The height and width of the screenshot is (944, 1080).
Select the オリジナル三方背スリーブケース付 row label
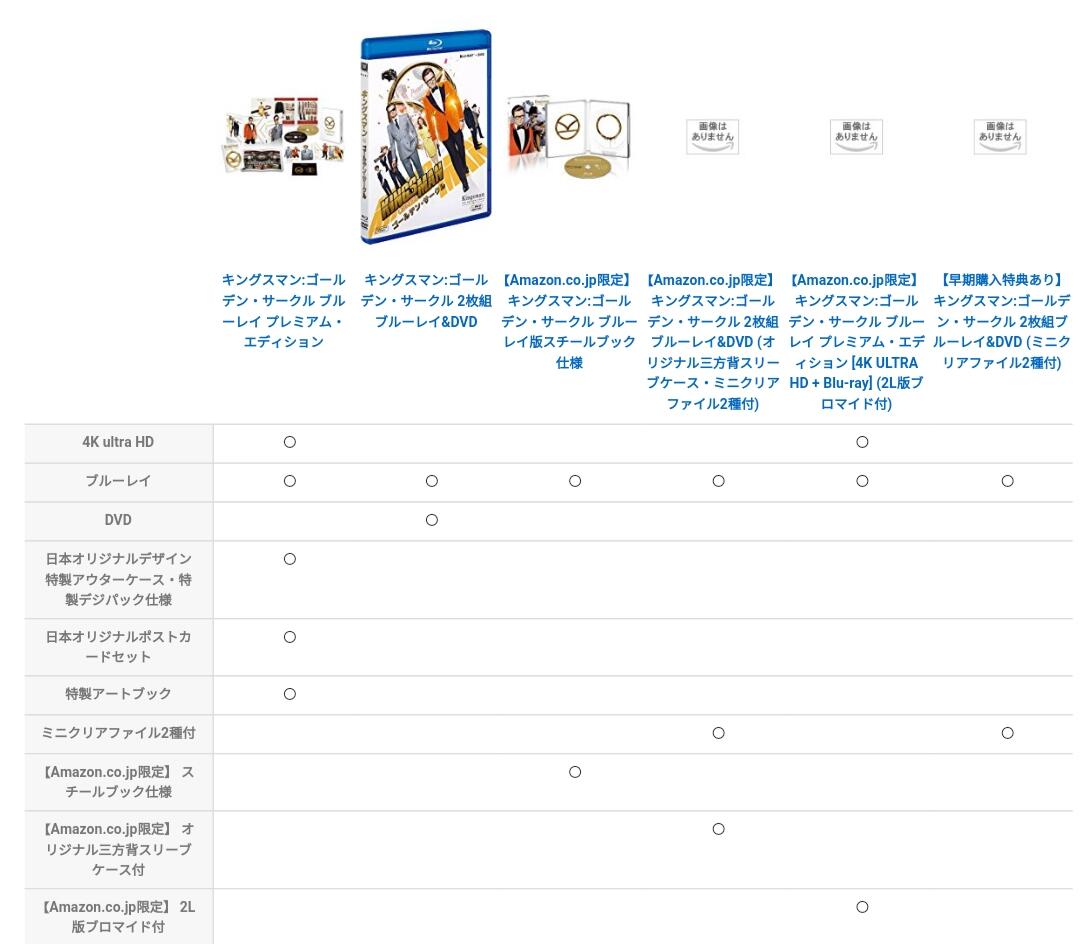click(x=118, y=849)
